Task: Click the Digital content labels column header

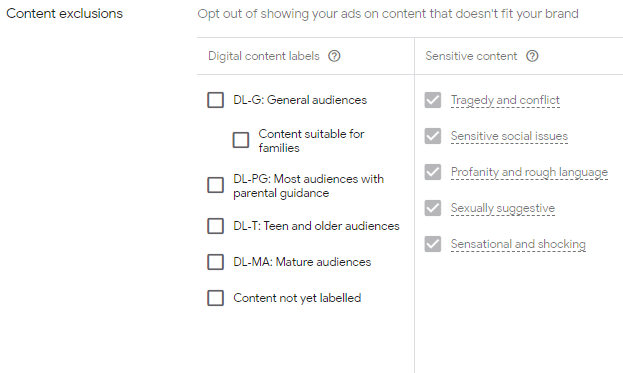Action: (264, 56)
